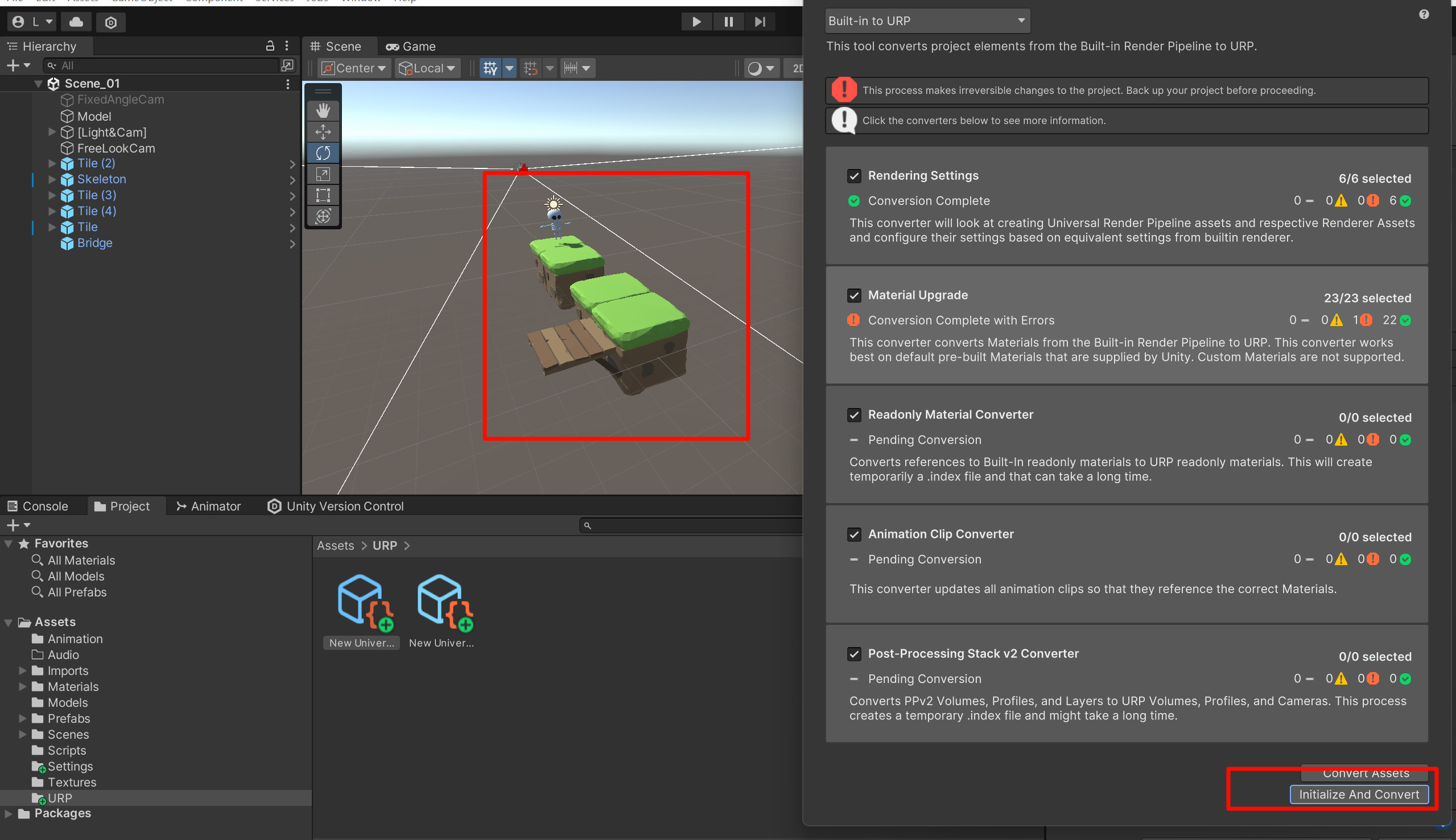Open the cloud services icon

(x=76, y=22)
